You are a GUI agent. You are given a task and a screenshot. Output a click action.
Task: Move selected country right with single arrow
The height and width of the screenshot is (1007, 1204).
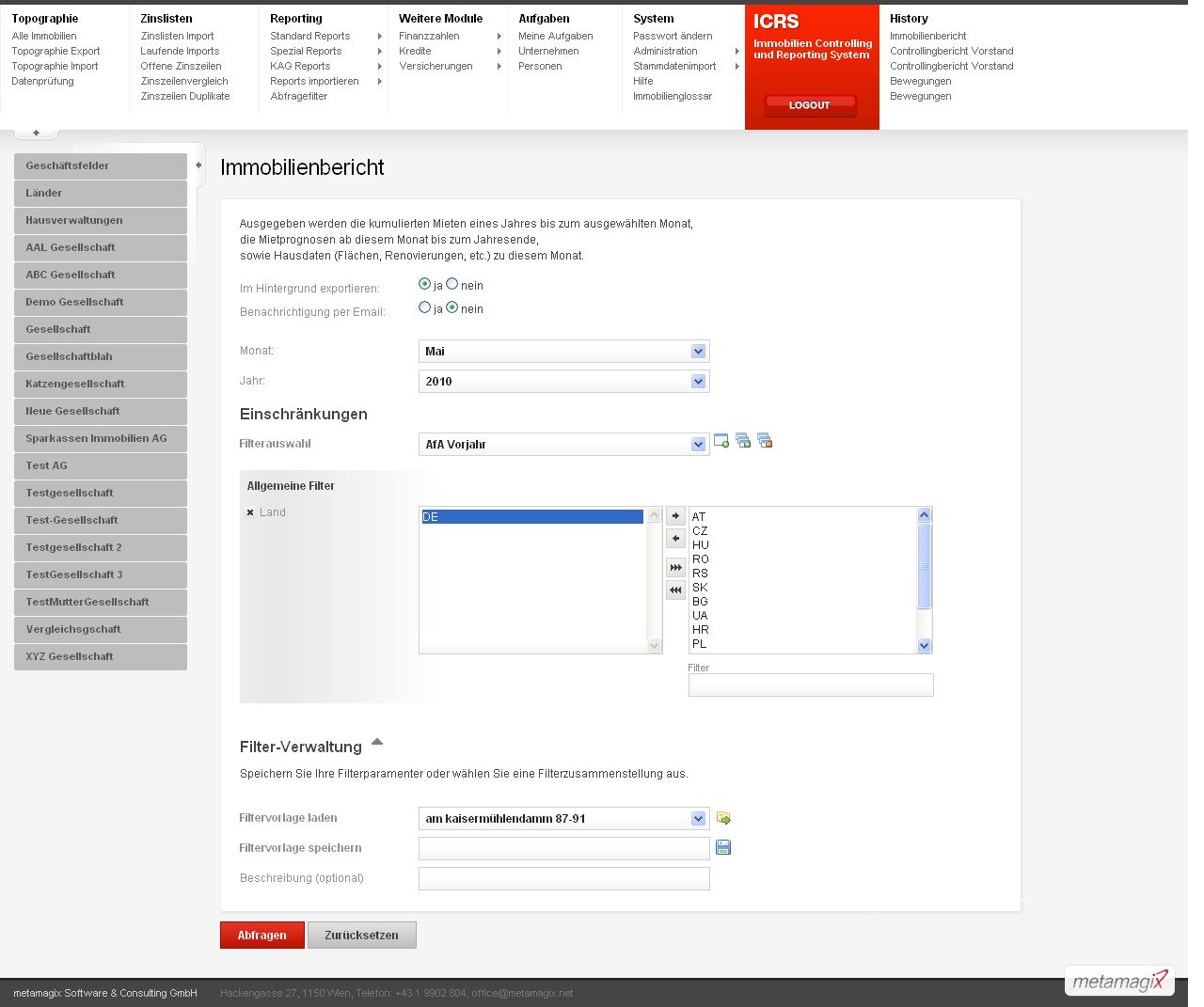pos(675,516)
